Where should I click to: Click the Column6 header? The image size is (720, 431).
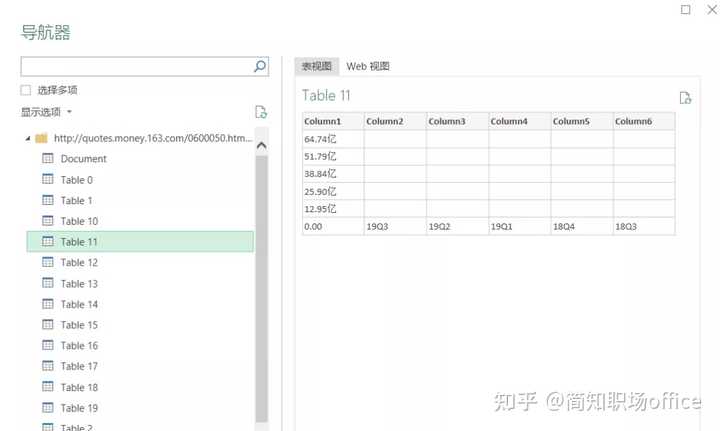[x=644, y=121]
